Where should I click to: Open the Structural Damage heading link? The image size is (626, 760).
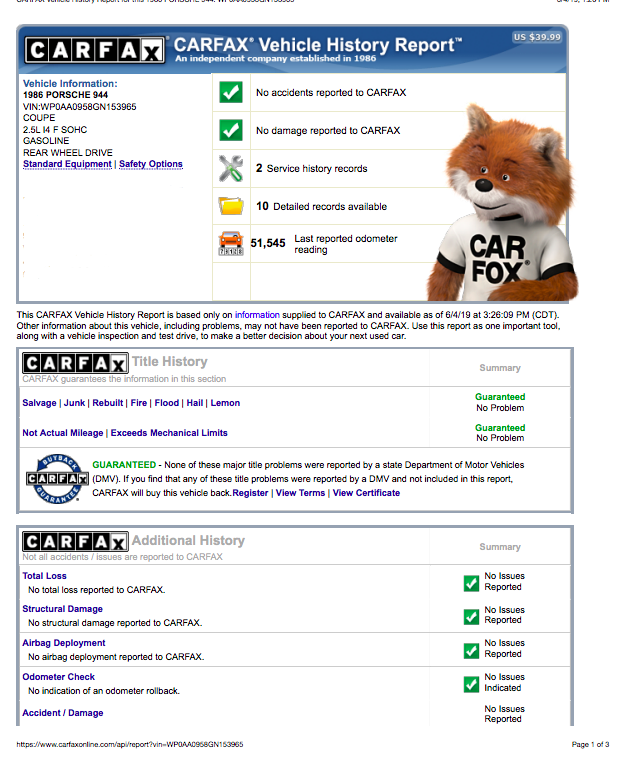[63, 609]
